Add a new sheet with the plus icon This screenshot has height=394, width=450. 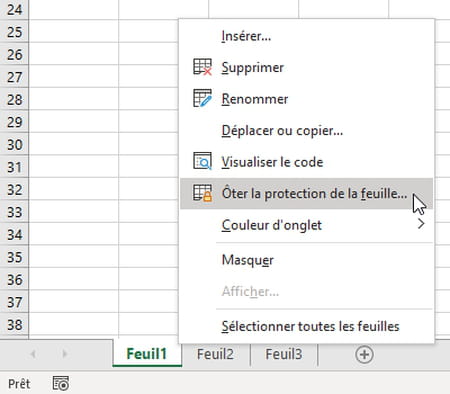click(364, 354)
